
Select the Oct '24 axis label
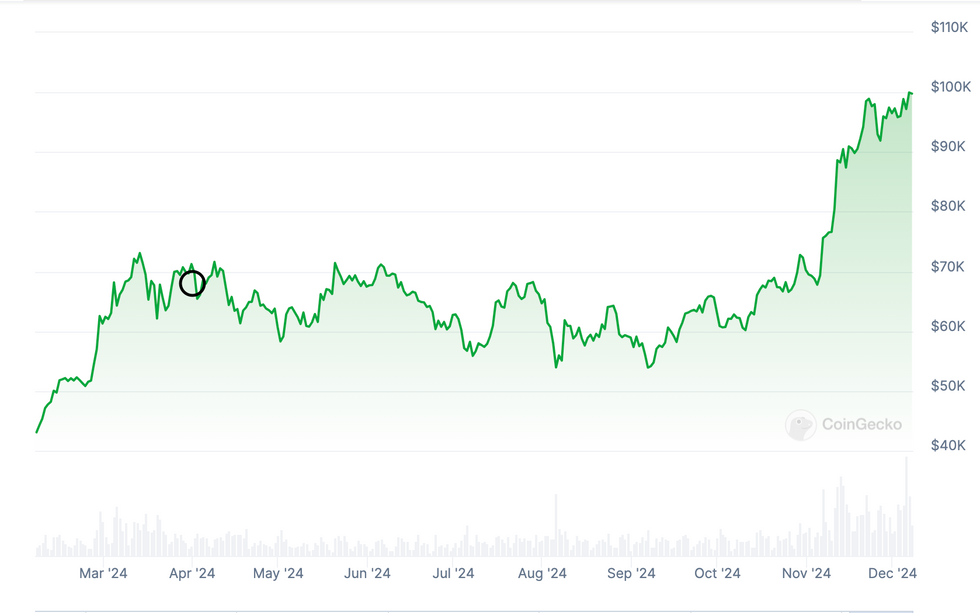717,573
